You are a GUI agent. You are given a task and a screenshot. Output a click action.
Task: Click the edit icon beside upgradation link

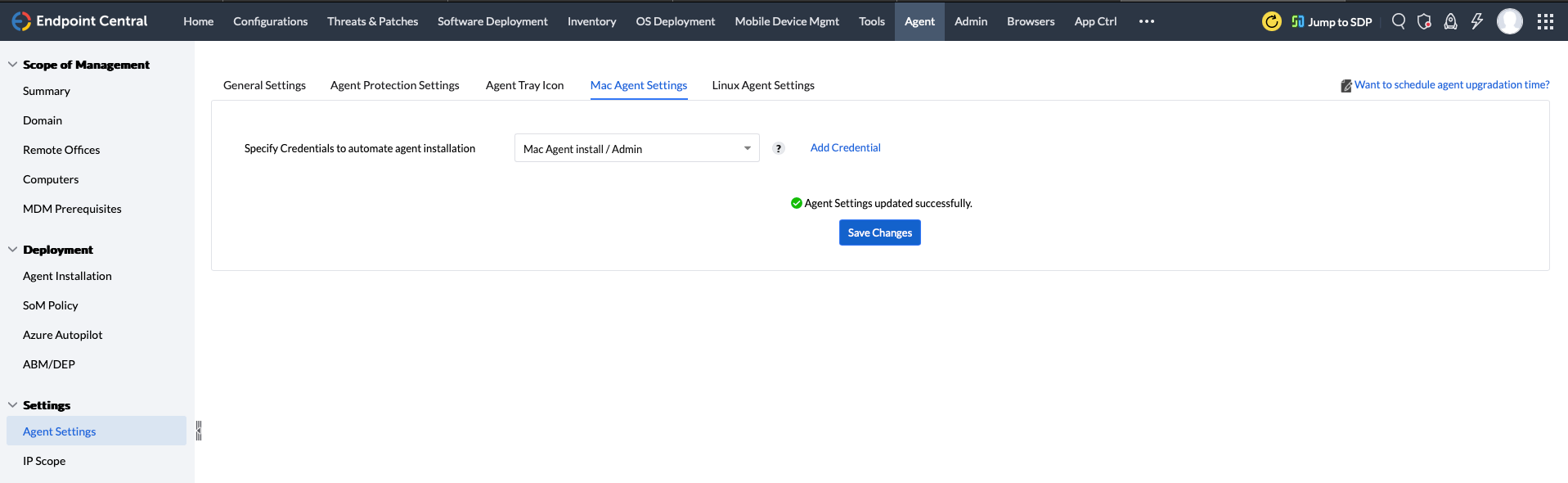click(x=1346, y=86)
